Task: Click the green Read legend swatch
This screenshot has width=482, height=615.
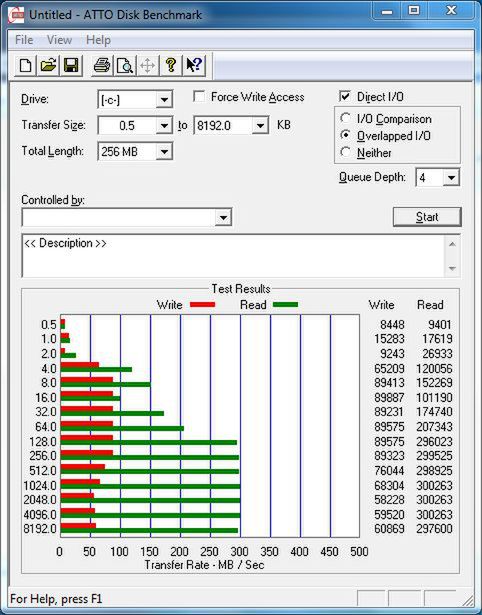Action: (286, 305)
